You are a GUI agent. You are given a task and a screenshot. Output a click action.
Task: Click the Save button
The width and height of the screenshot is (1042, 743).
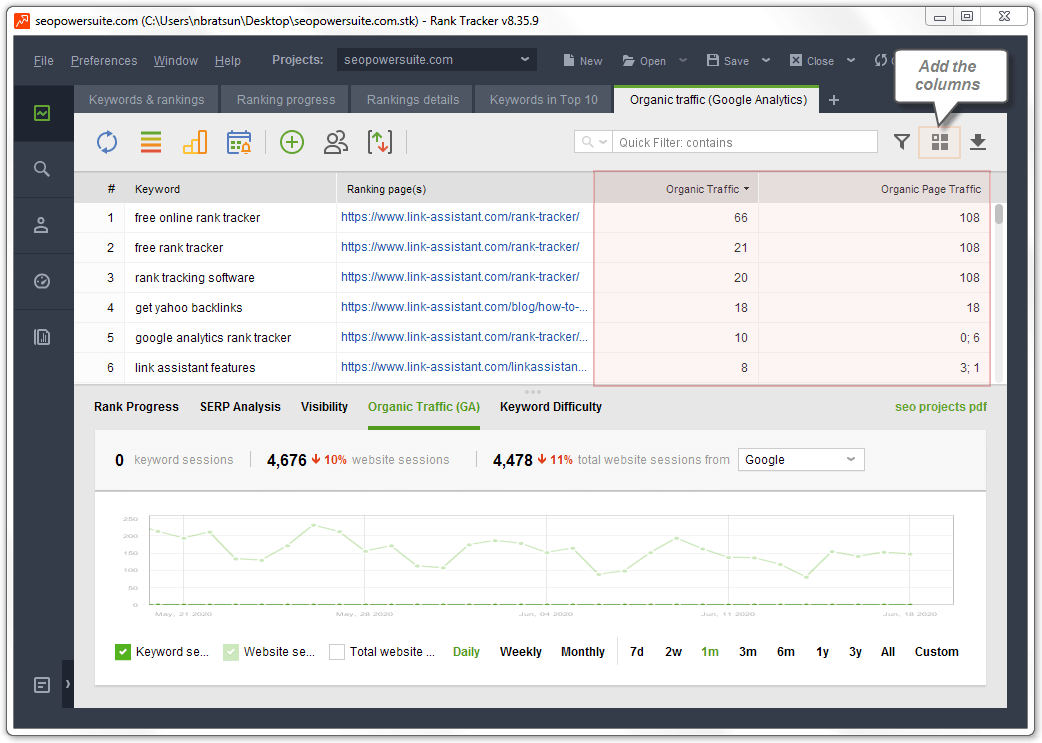728,60
